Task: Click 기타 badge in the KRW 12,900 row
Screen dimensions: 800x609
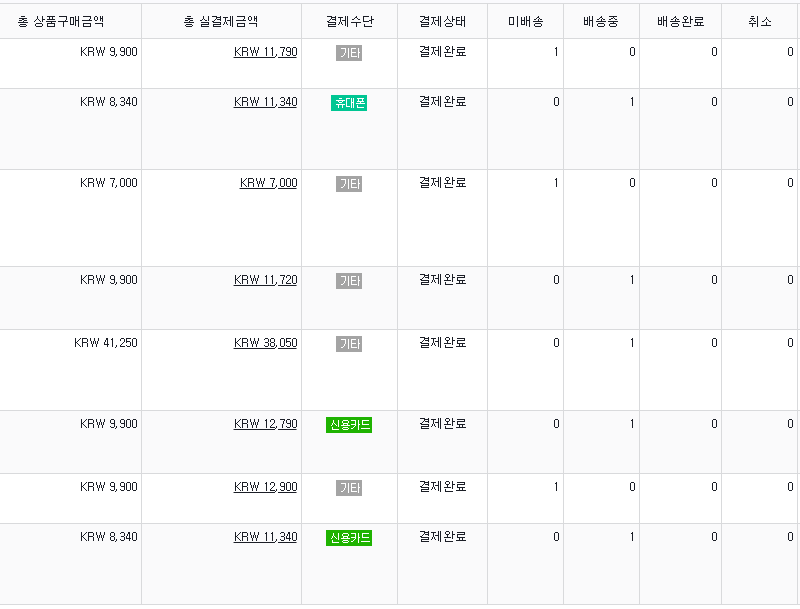Action: tap(349, 488)
